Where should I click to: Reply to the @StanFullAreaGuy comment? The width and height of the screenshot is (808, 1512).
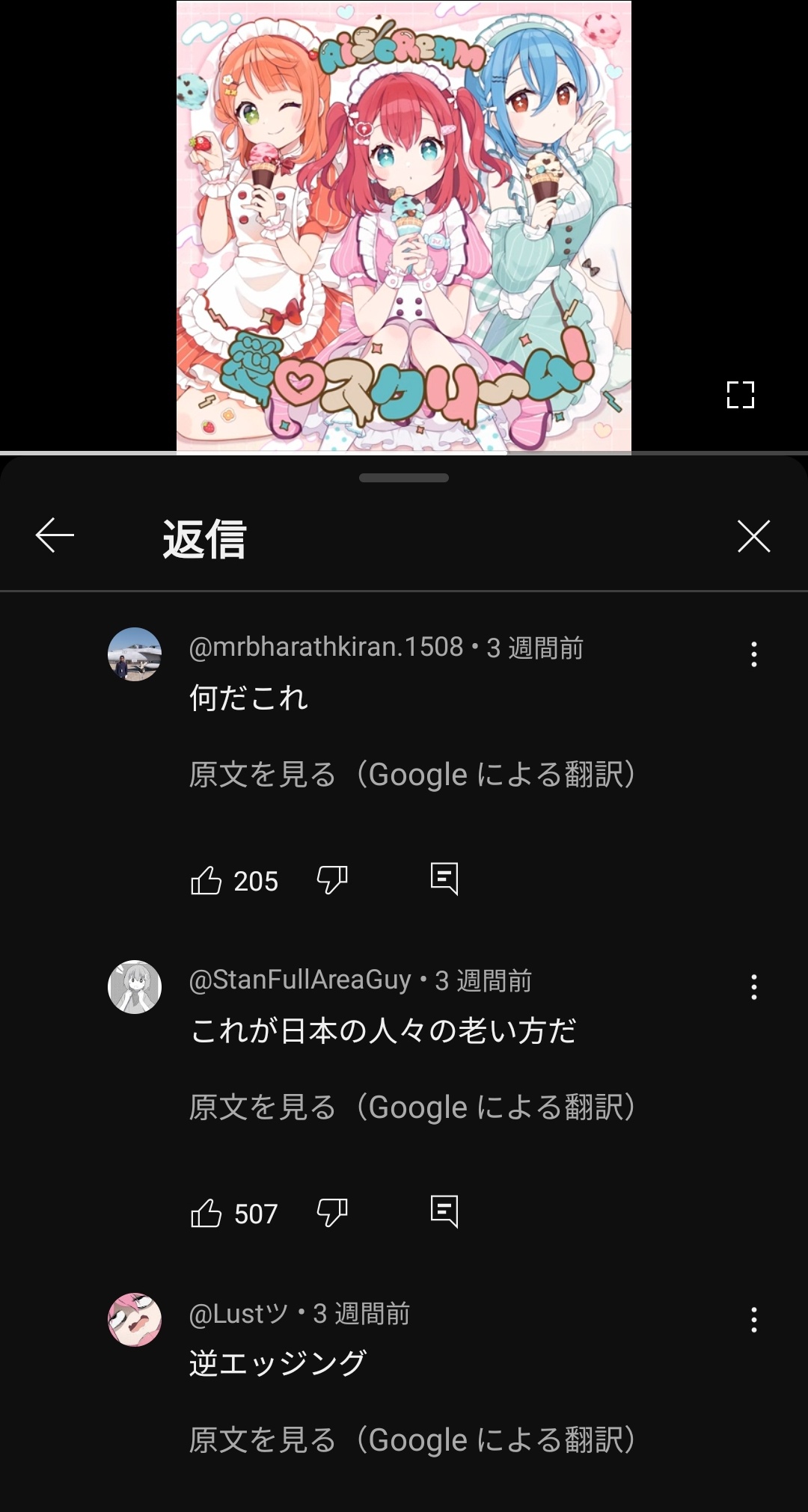(x=444, y=1211)
